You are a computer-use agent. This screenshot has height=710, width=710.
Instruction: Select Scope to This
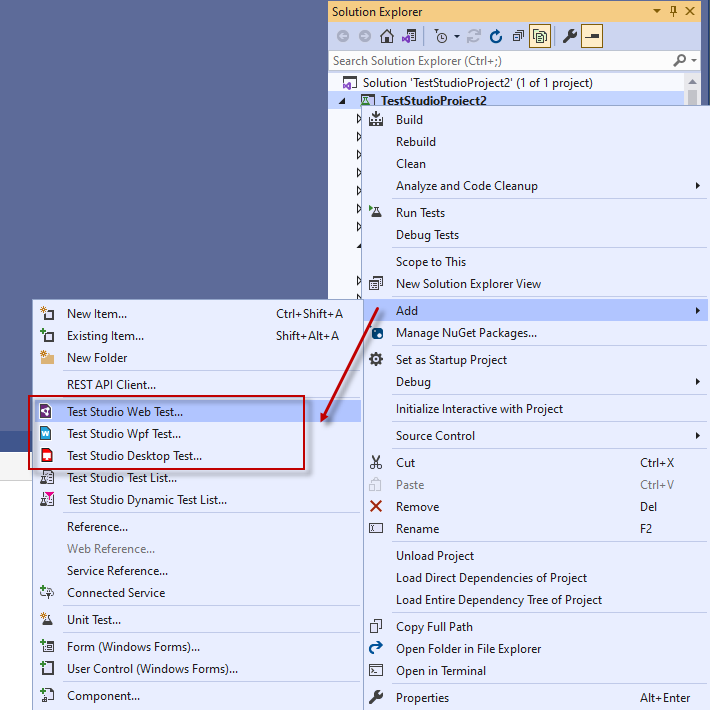click(535, 262)
